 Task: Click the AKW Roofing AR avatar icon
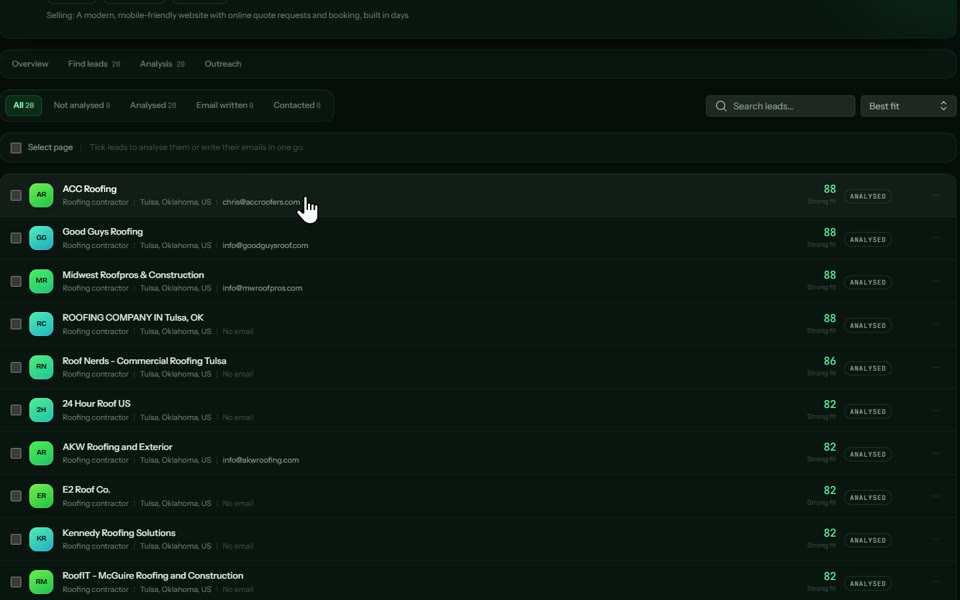click(41, 453)
